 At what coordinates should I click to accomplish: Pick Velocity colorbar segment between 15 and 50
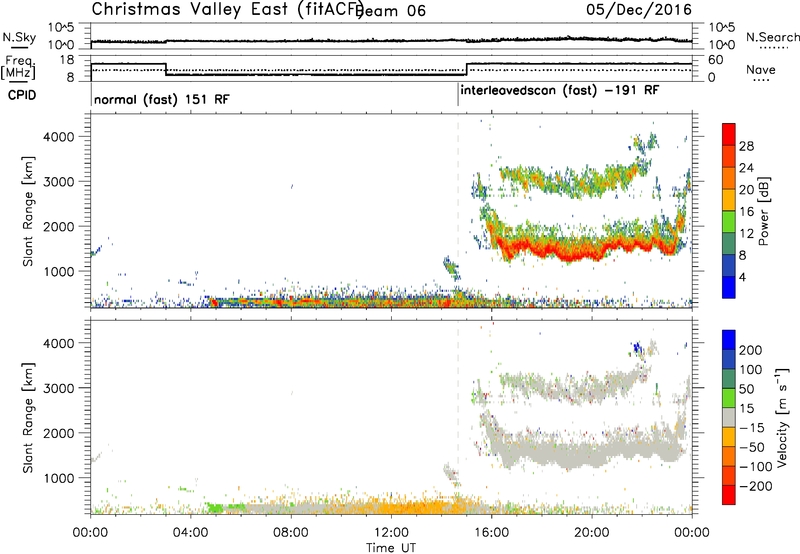[x=729, y=398]
